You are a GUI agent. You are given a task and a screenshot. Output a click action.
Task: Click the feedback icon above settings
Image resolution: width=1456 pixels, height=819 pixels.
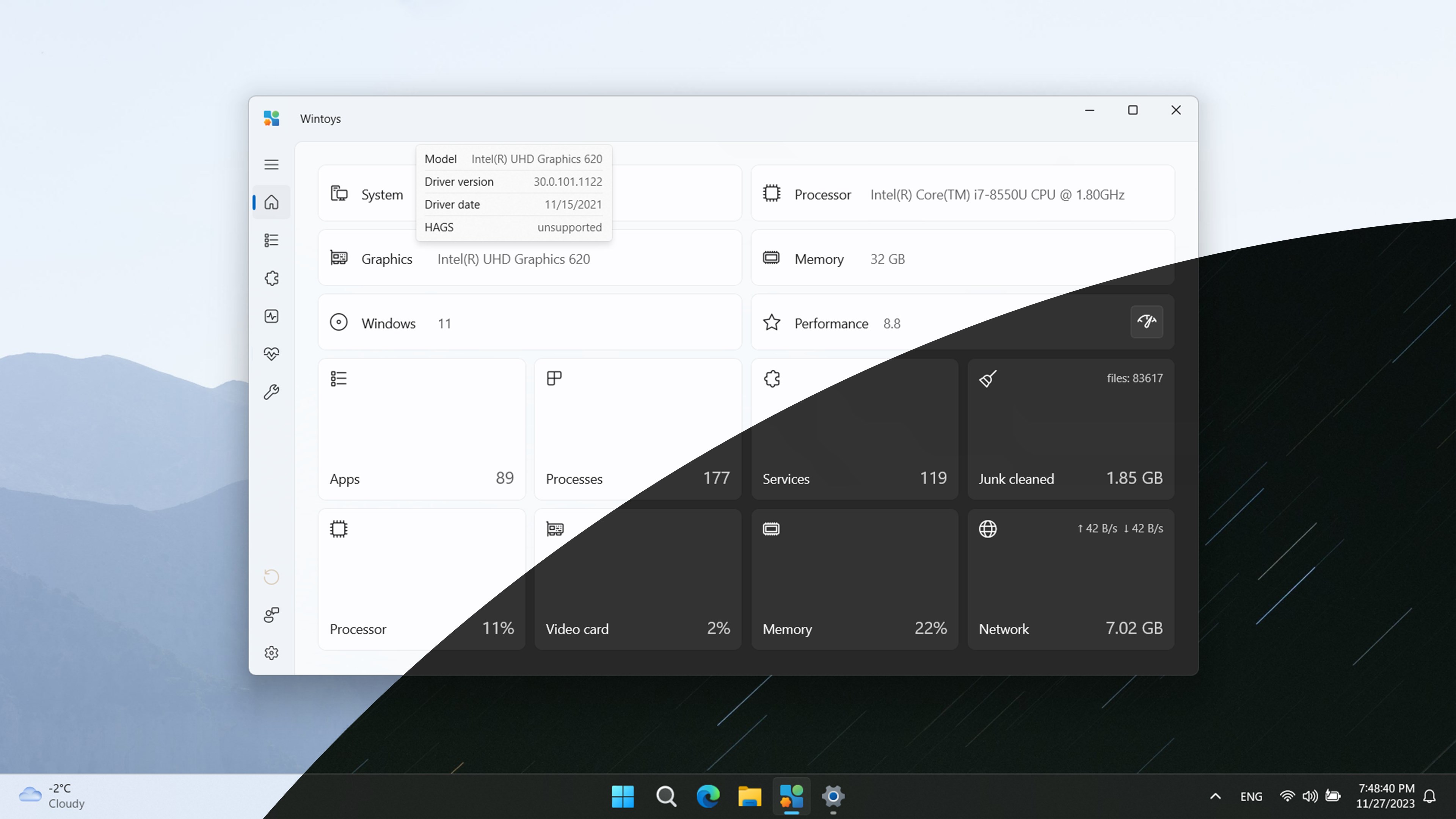(271, 614)
